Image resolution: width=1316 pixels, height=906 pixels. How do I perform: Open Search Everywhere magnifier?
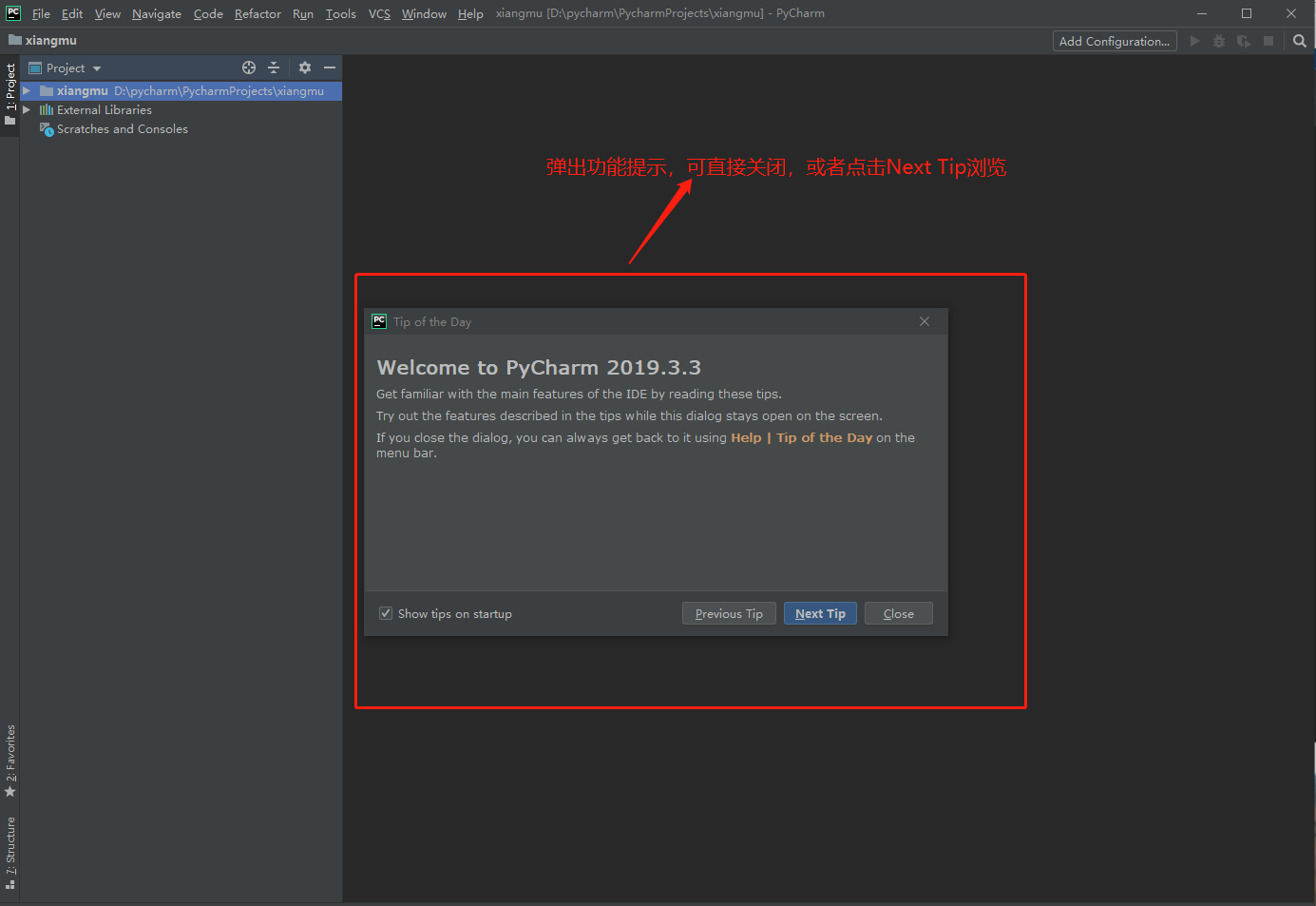(1300, 41)
